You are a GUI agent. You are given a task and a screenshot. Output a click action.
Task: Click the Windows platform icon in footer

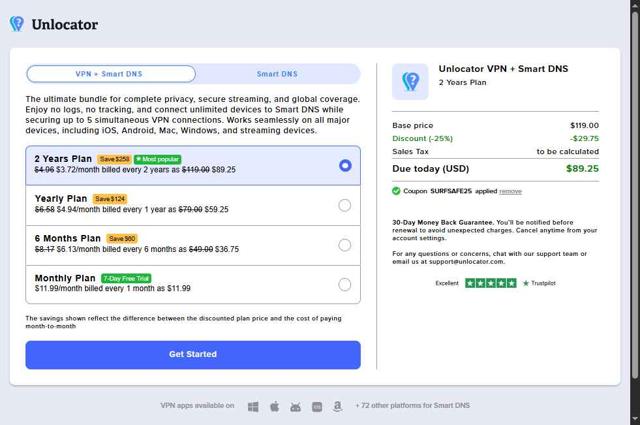253,407
